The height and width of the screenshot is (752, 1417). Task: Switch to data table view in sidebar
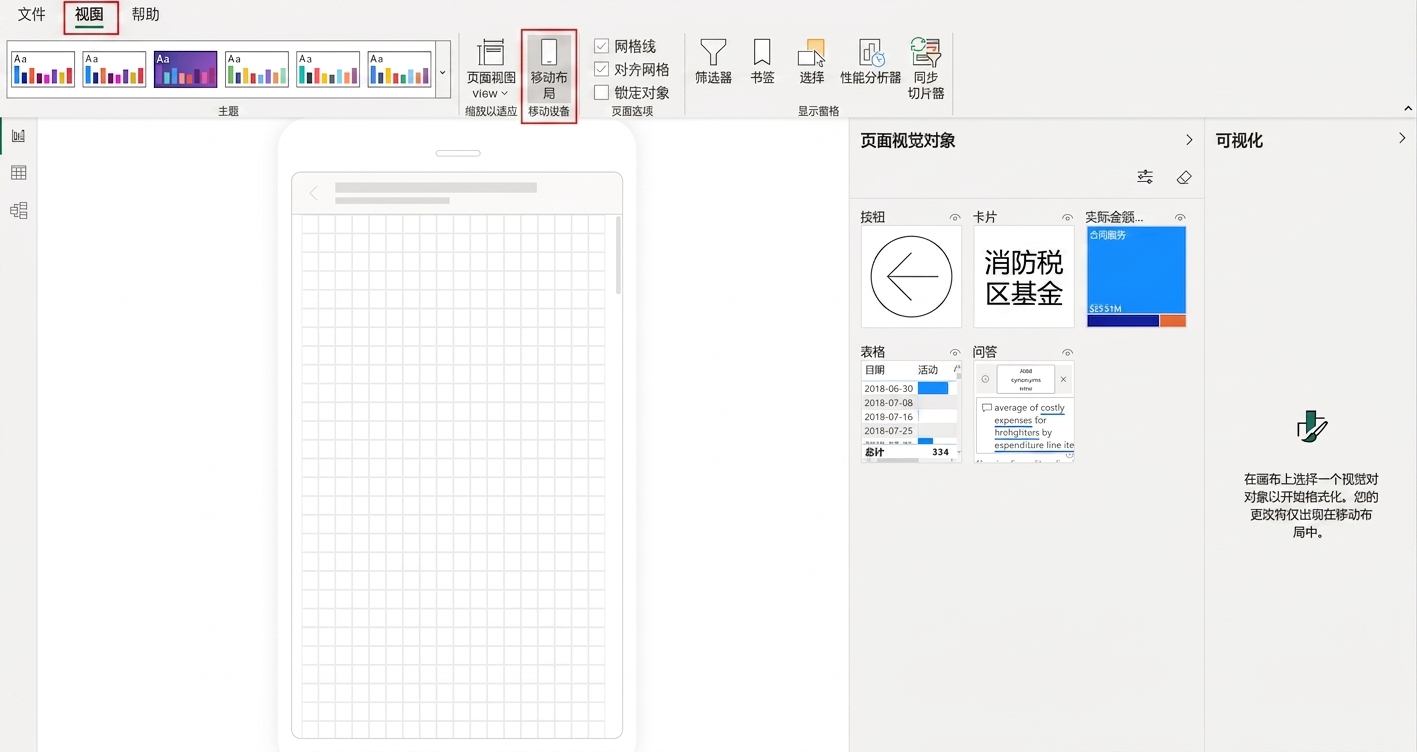click(18, 173)
